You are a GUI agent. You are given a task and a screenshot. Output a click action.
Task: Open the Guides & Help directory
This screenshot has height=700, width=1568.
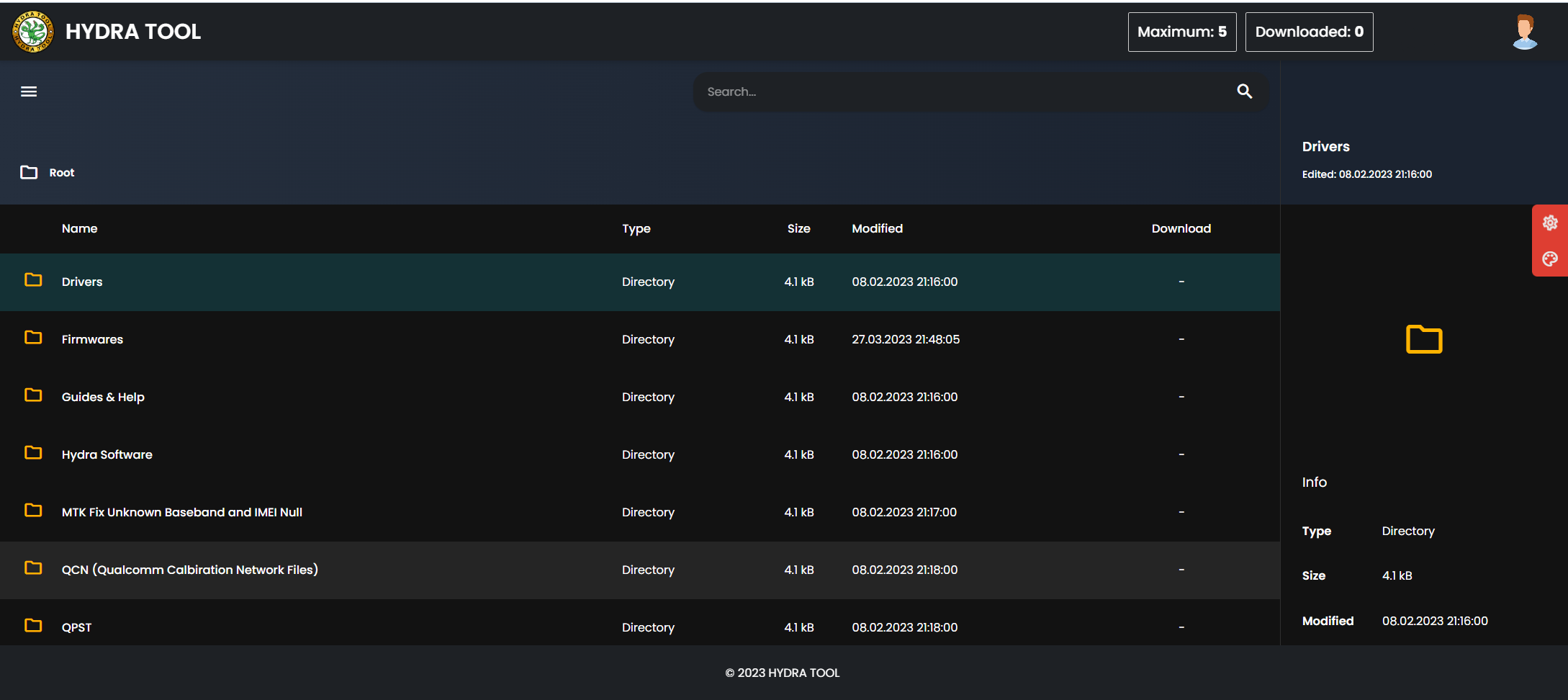103,397
